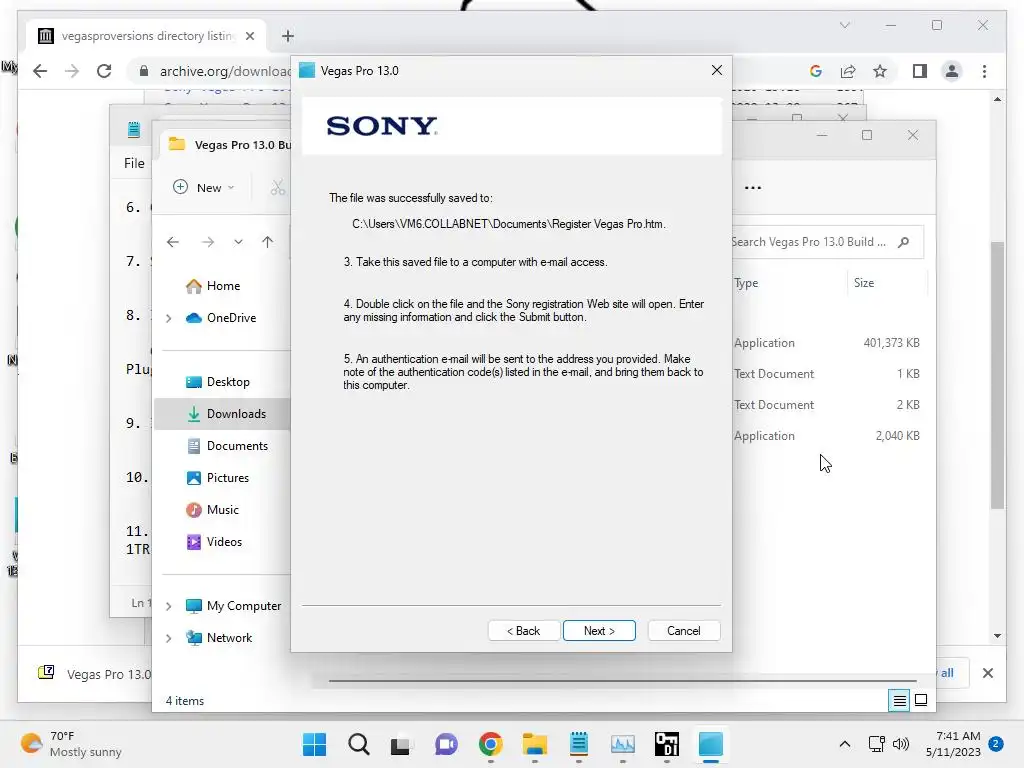
Task: Select Network in Explorer sidebar
Action: (219, 638)
